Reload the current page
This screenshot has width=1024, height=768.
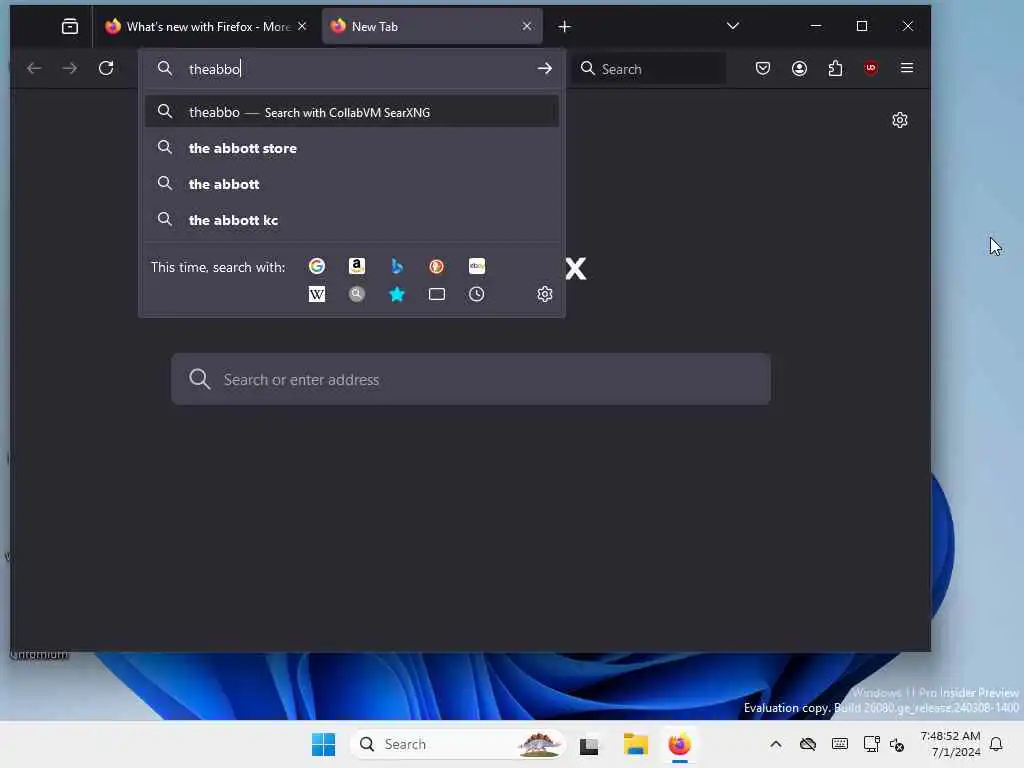[x=106, y=68]
